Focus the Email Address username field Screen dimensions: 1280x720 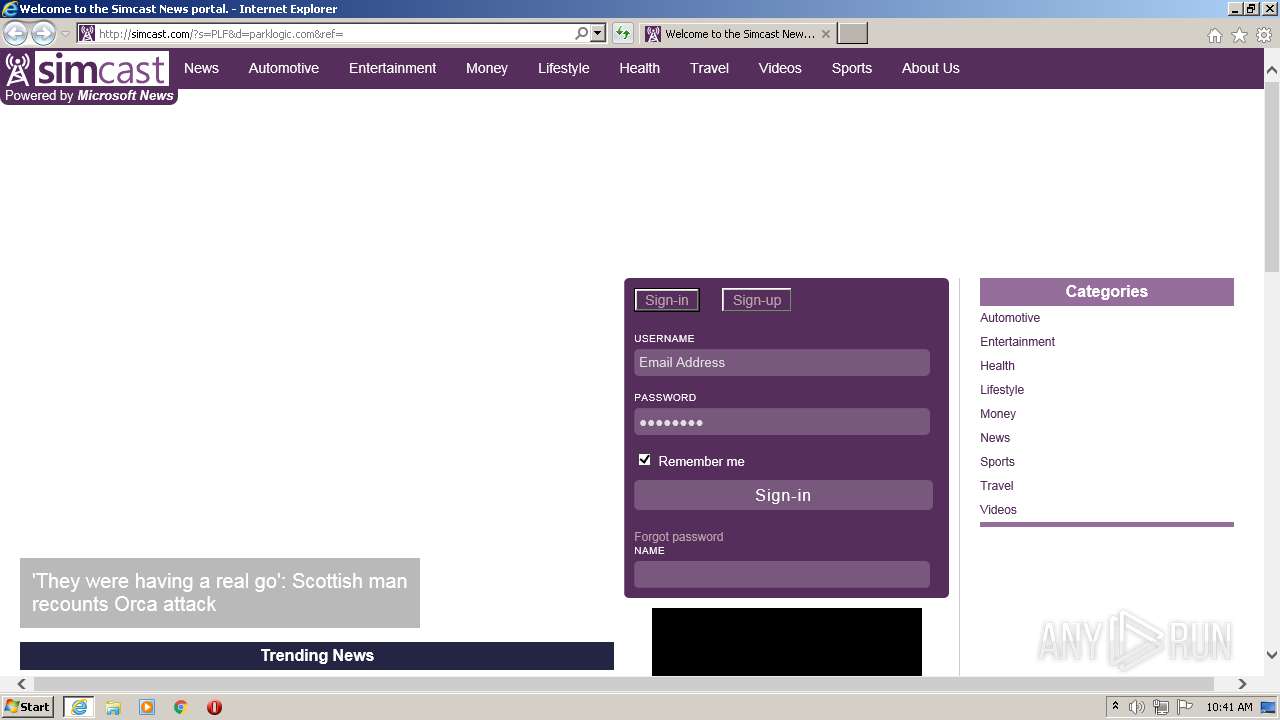pyautogui.click(x=782, y=362)
